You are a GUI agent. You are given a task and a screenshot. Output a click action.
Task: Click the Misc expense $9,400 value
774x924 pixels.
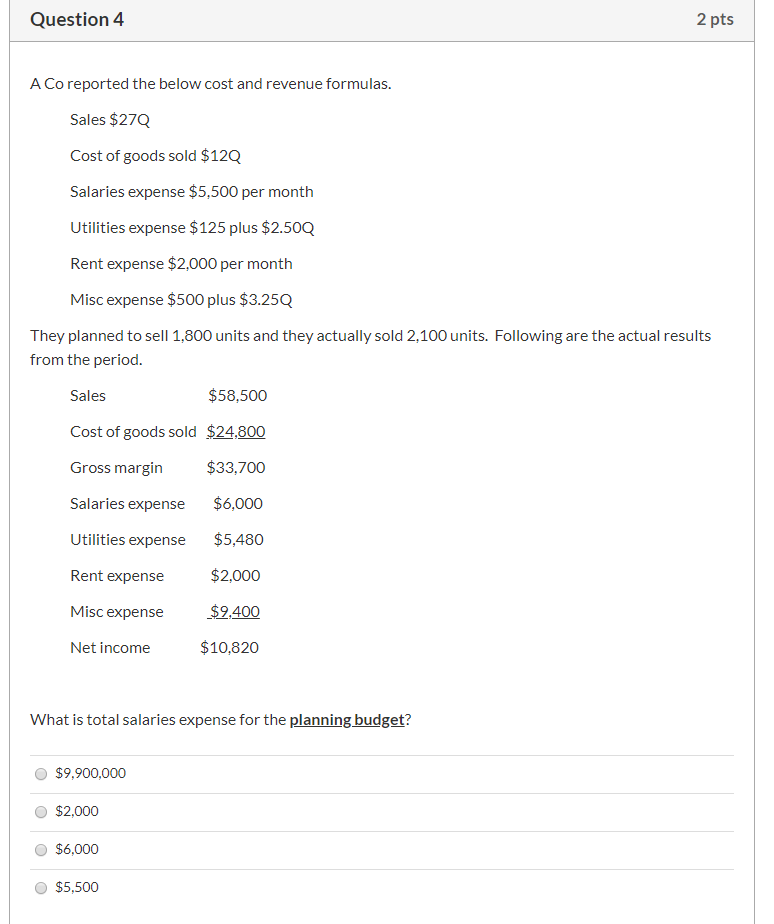234,611
